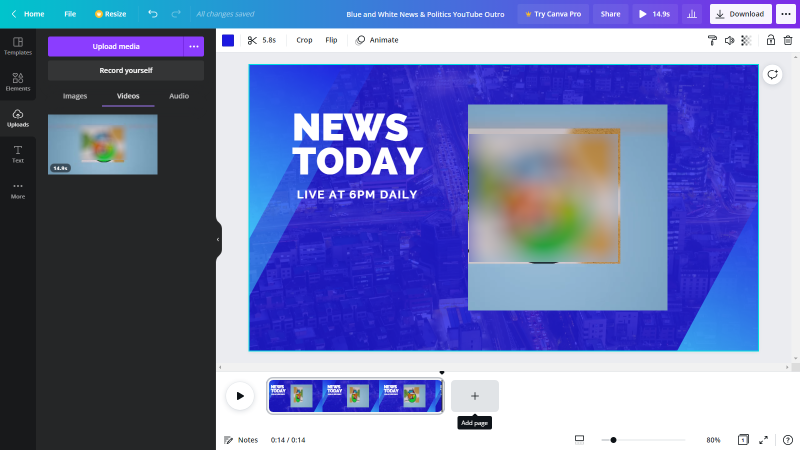The width and height of the screenshot is (800, 450).
Task: Open the Notes panel
Action: 241,440
